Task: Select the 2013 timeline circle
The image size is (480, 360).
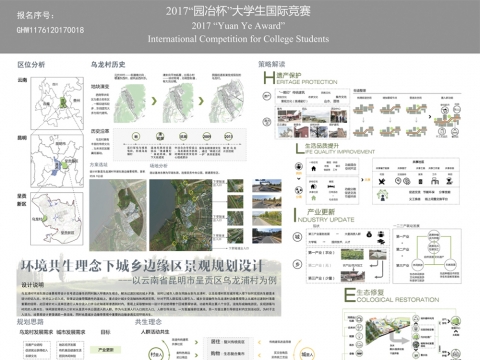Action: pos(228,136)
